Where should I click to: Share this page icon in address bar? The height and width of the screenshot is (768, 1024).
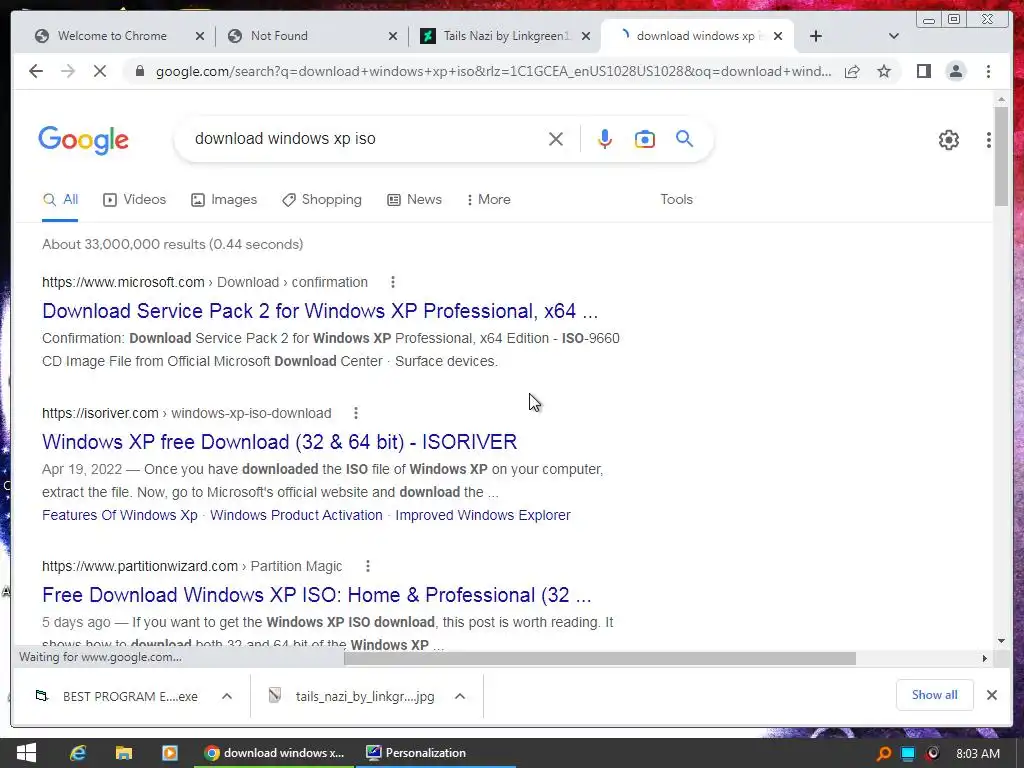click(x=852, y=71)
